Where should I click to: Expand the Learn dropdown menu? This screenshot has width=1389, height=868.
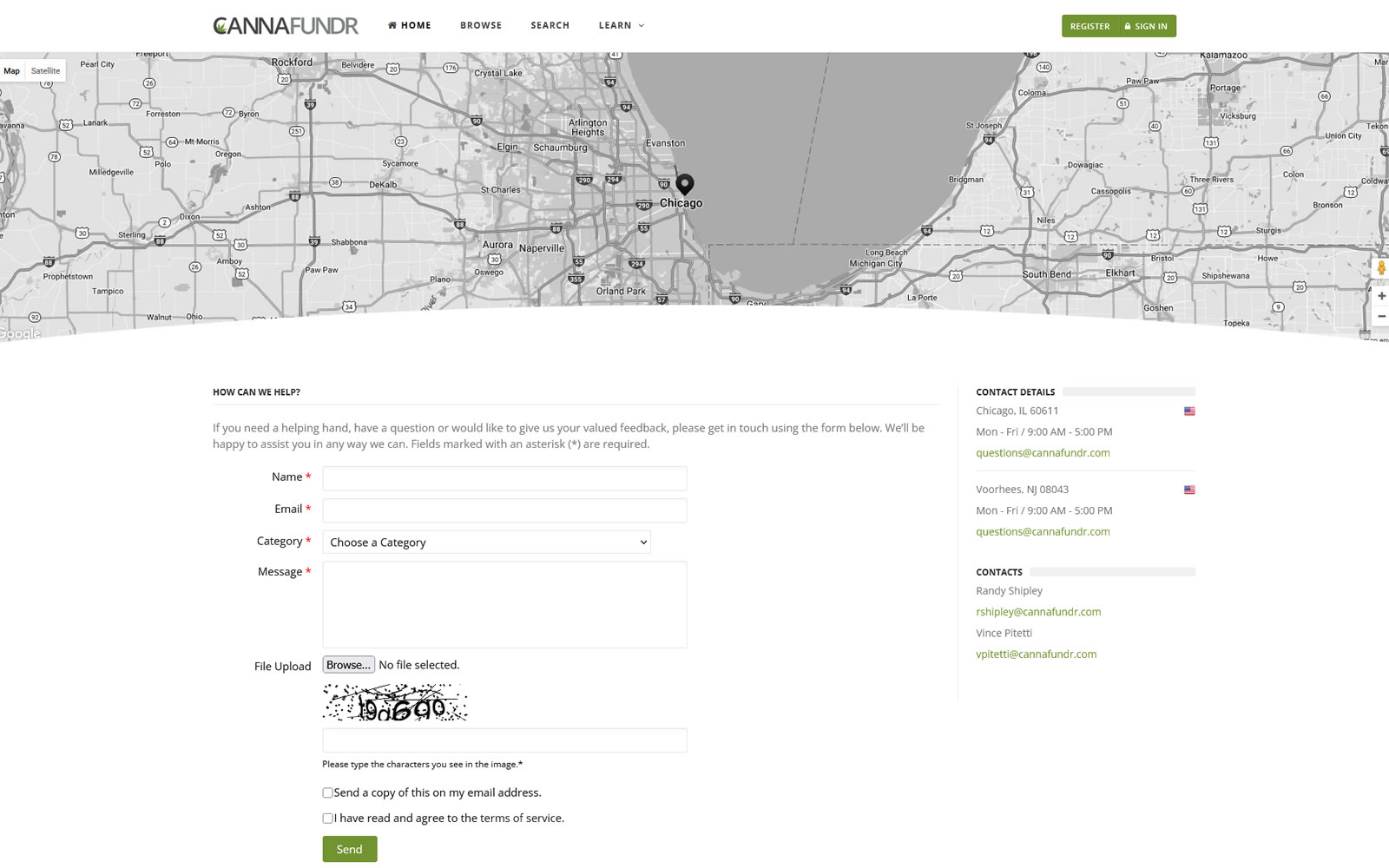621,25
